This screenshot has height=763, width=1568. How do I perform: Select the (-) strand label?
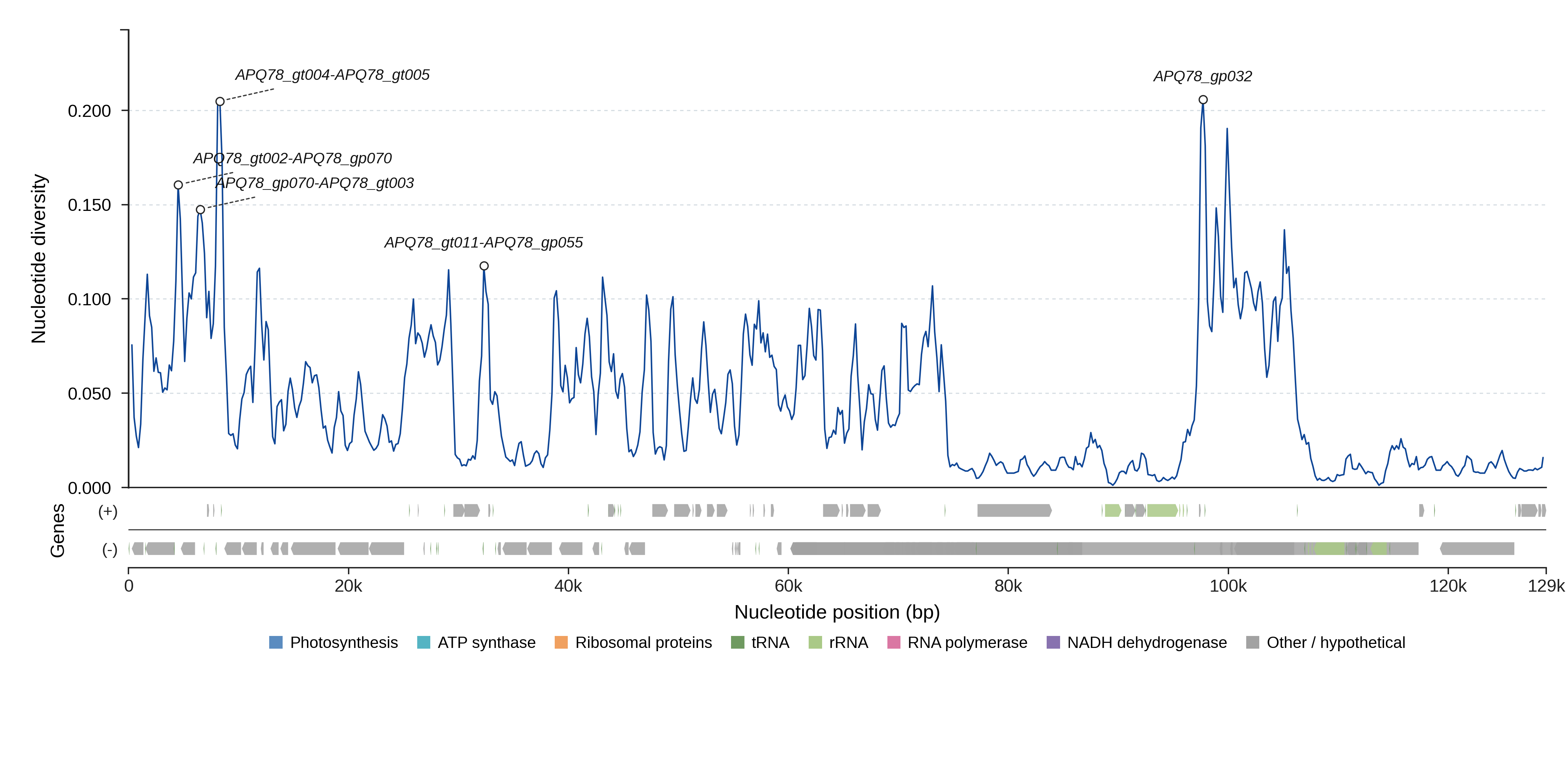pyautogui.click(x=110, y=550)
